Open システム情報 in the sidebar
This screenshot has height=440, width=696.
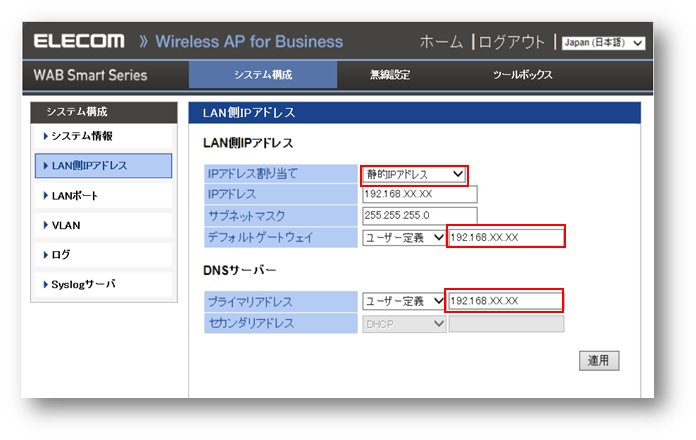[x=103, y=136]
